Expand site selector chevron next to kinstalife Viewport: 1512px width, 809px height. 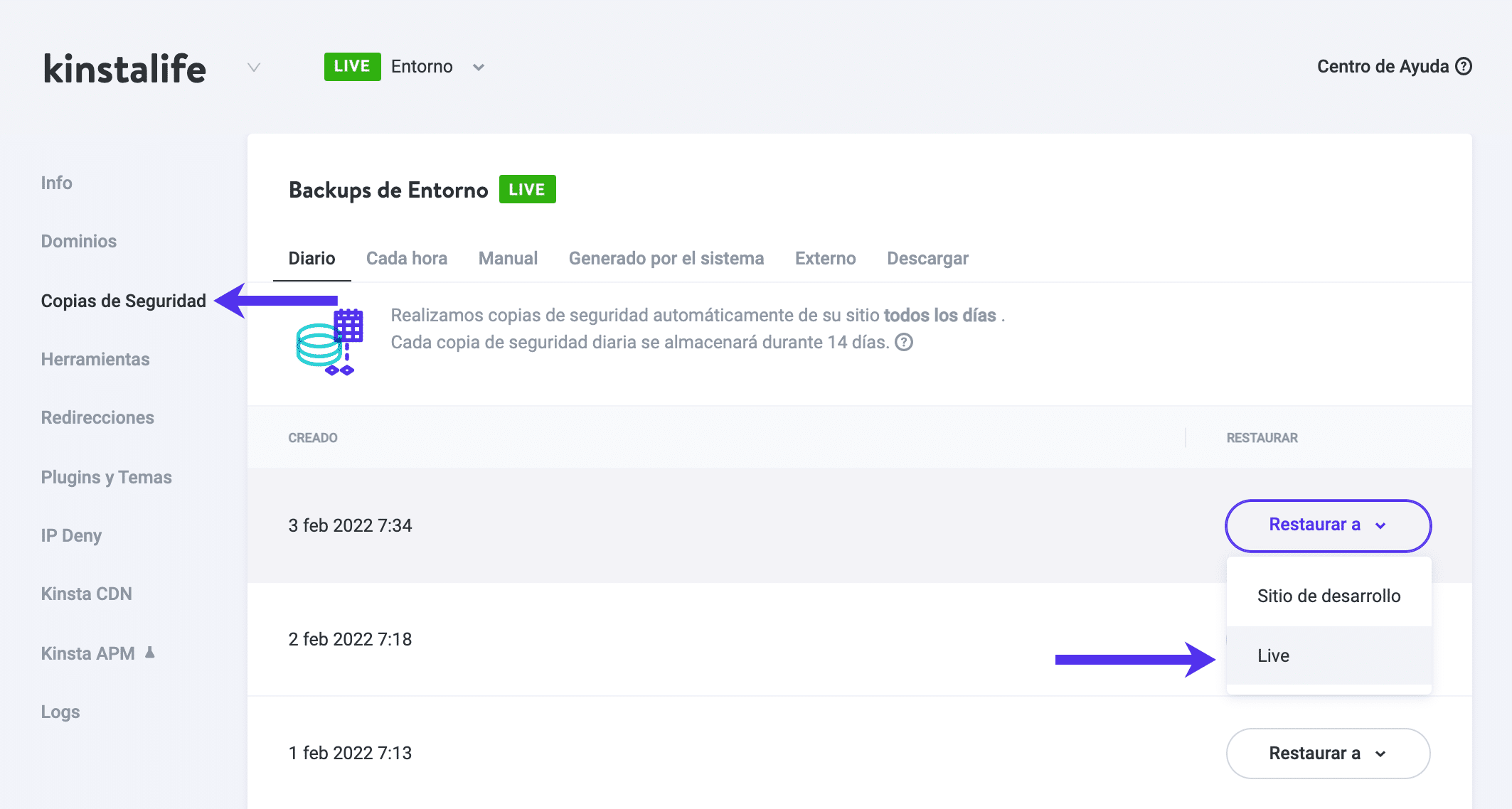pos(254,68)
